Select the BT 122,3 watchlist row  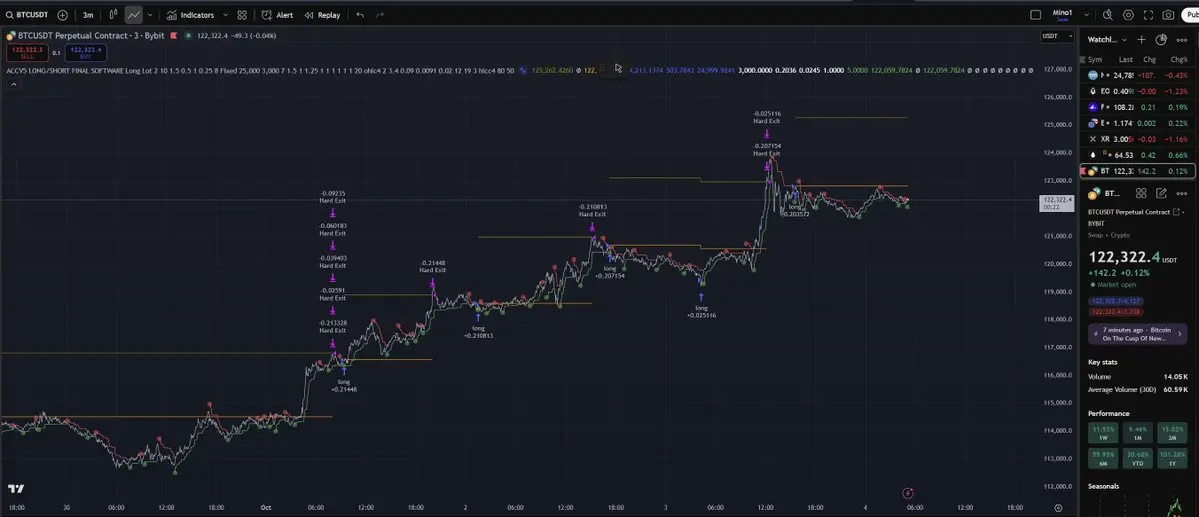[1139, 171]
